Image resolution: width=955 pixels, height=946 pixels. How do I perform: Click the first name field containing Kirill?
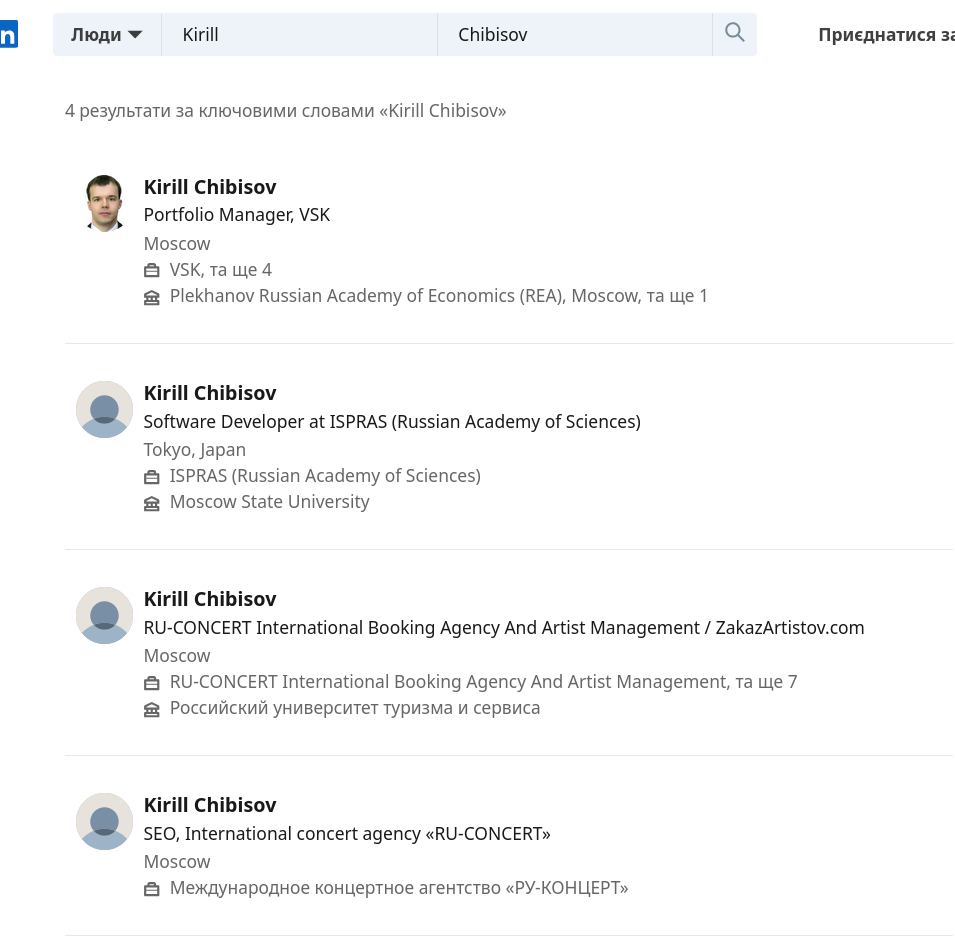coord(299,35)
